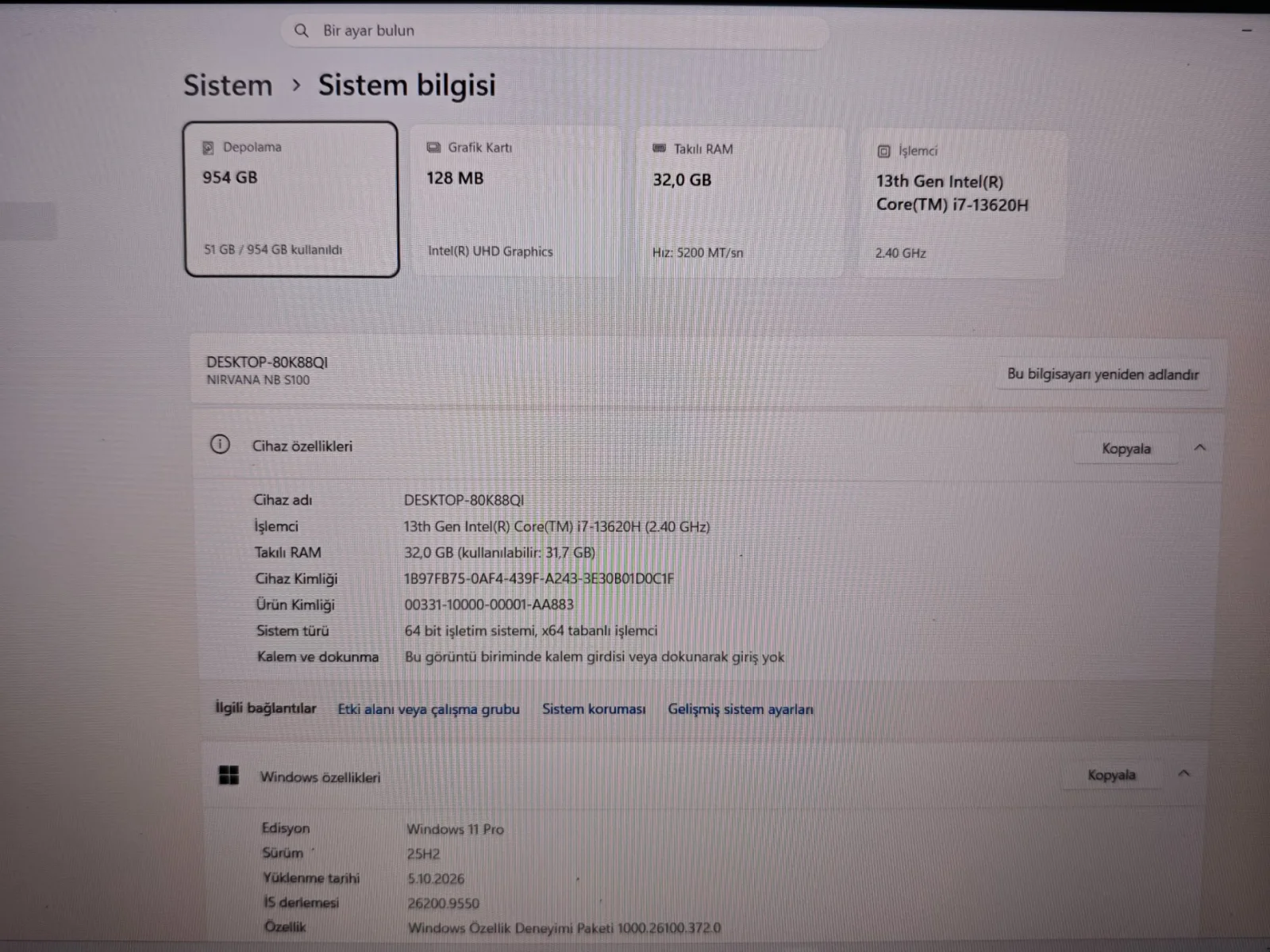Click the Intel(R) UHD Graphics label
The image size is (1270, 952).
click(490, 251)
